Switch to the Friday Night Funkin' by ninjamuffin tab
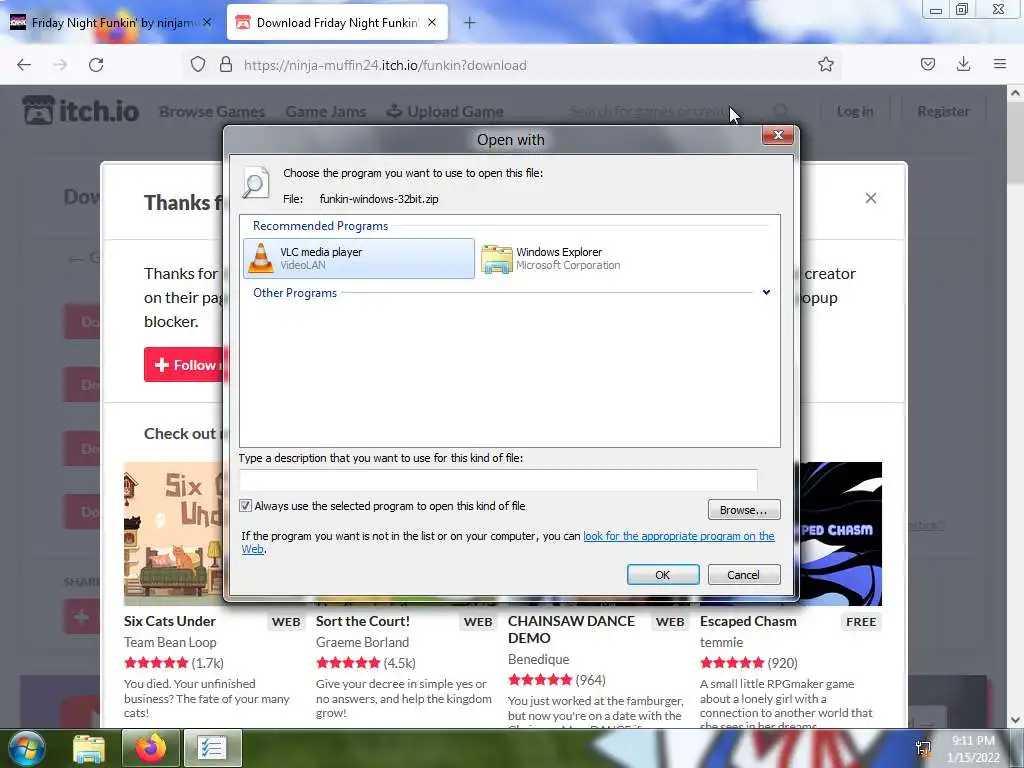The image size is (1024, 768). (x=112, y=23)
